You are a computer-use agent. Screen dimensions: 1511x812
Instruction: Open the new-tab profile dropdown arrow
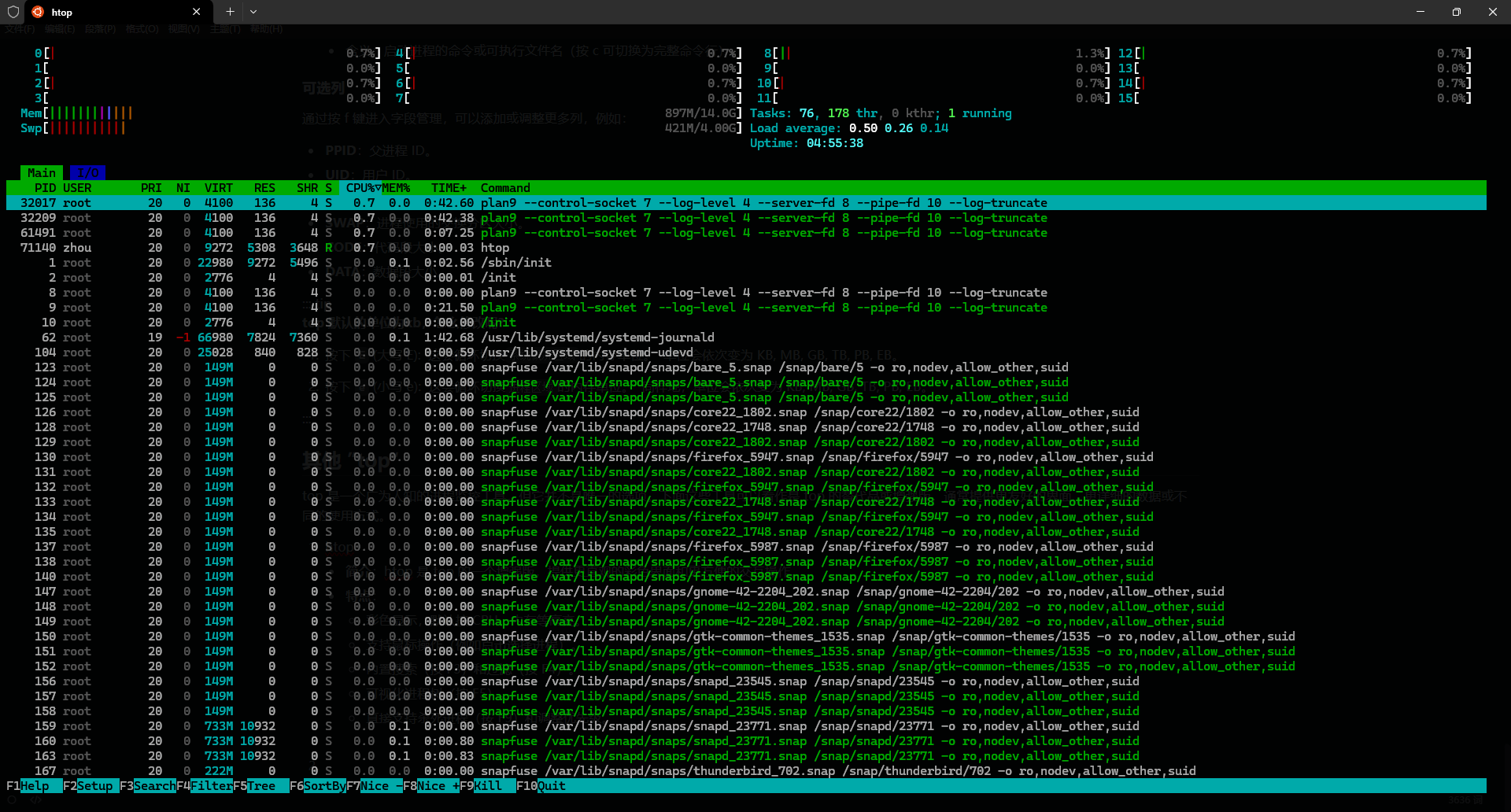(253, 12)
